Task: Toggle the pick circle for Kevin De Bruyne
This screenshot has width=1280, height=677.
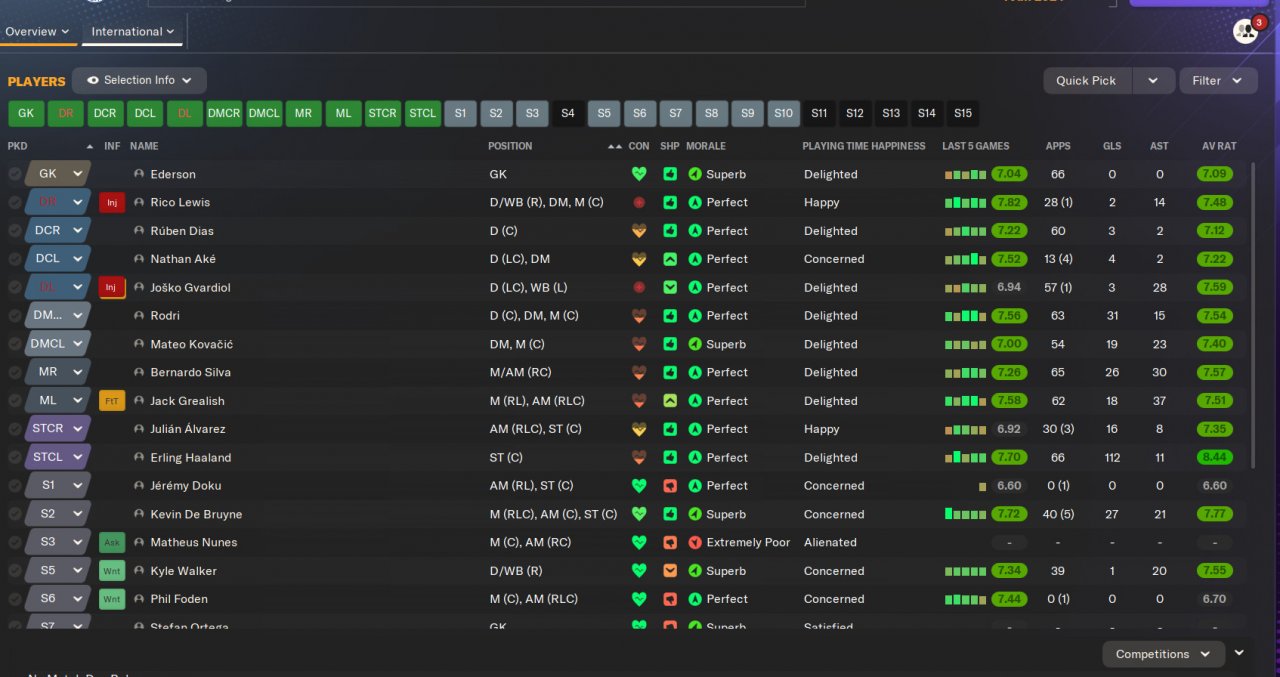Action: 14,514
